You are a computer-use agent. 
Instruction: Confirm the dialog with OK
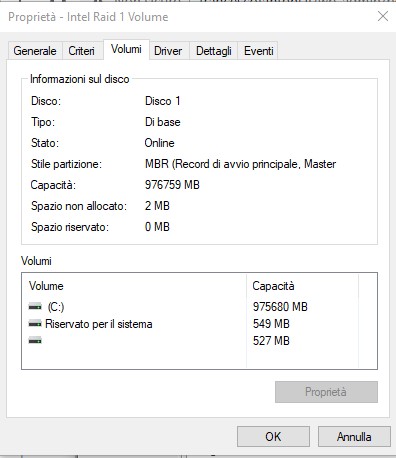tap(273, 436)
